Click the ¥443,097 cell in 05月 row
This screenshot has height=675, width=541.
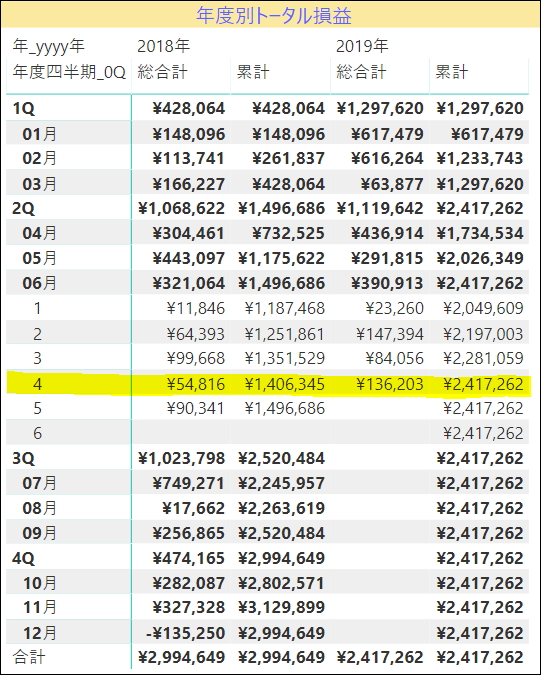tap(189, 258)
